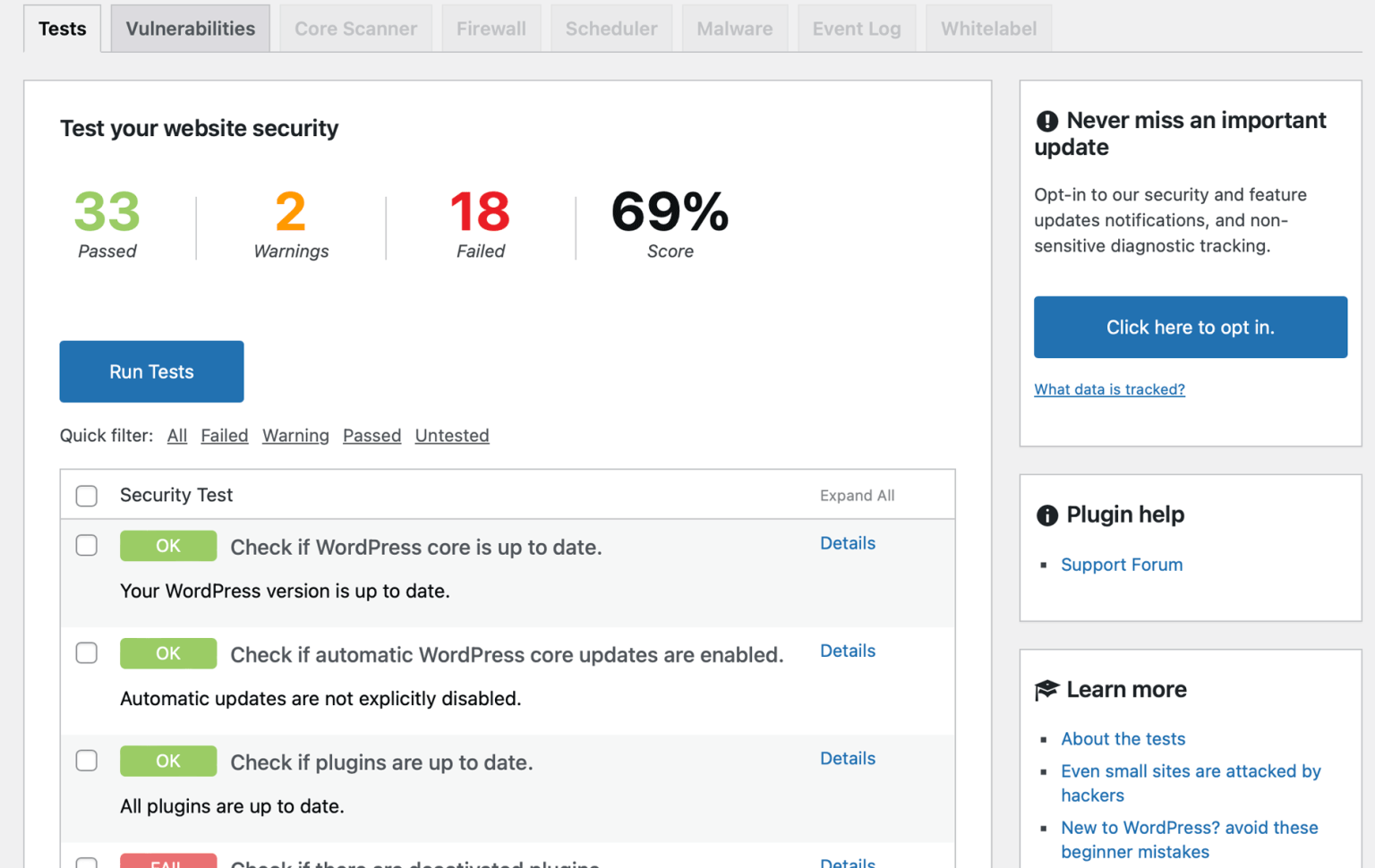Click the FAIL badge on the deactivated plugins test

click(x=168, y=862)
